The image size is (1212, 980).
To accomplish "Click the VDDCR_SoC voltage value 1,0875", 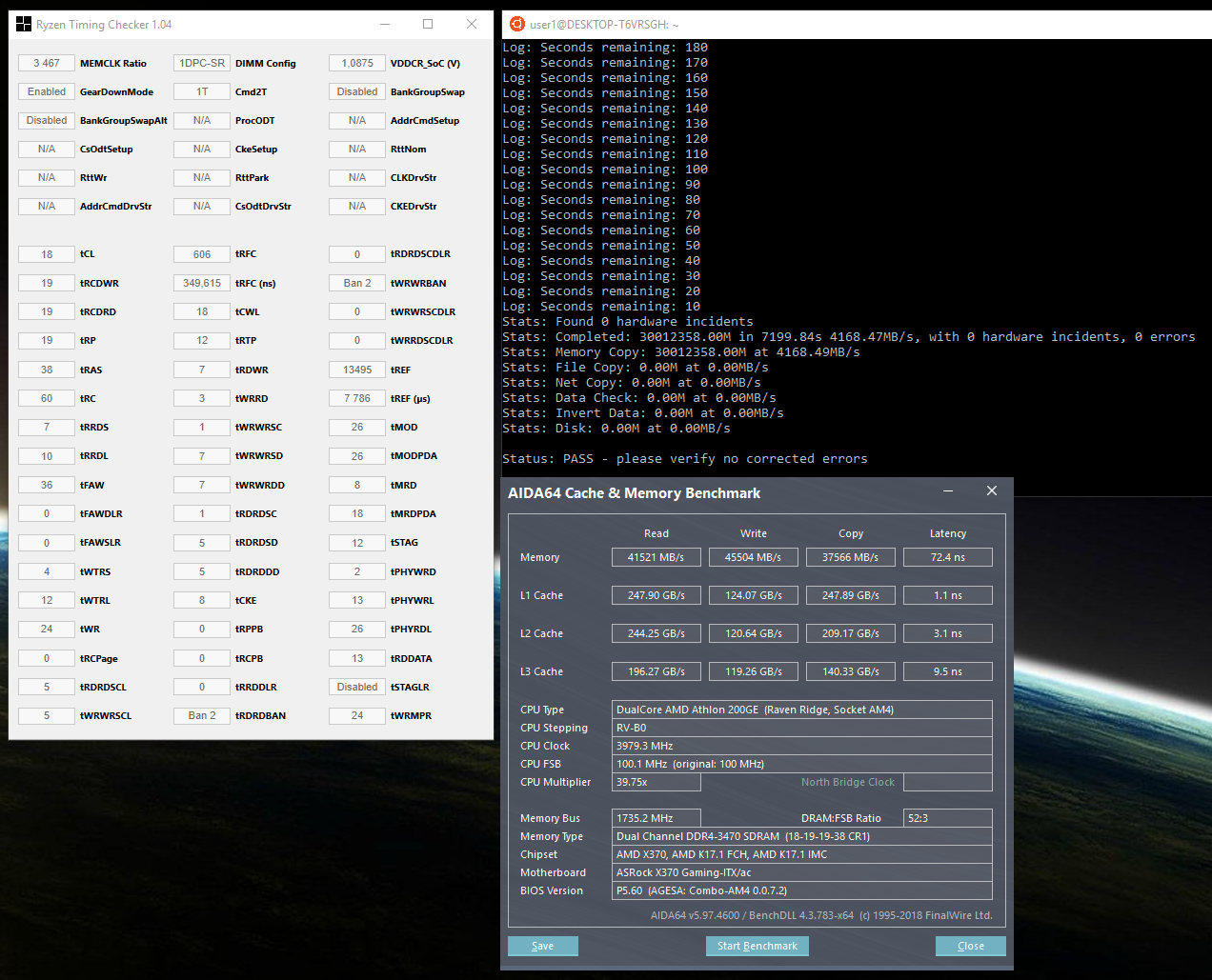I will pyautogui.click(x=357, y=63).
